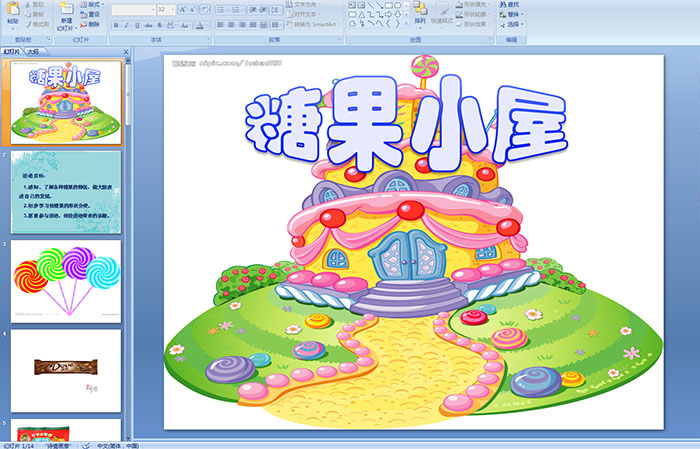Click Convert to SmartArt (转换为 SmartArt)

click(x=313, y=24)
